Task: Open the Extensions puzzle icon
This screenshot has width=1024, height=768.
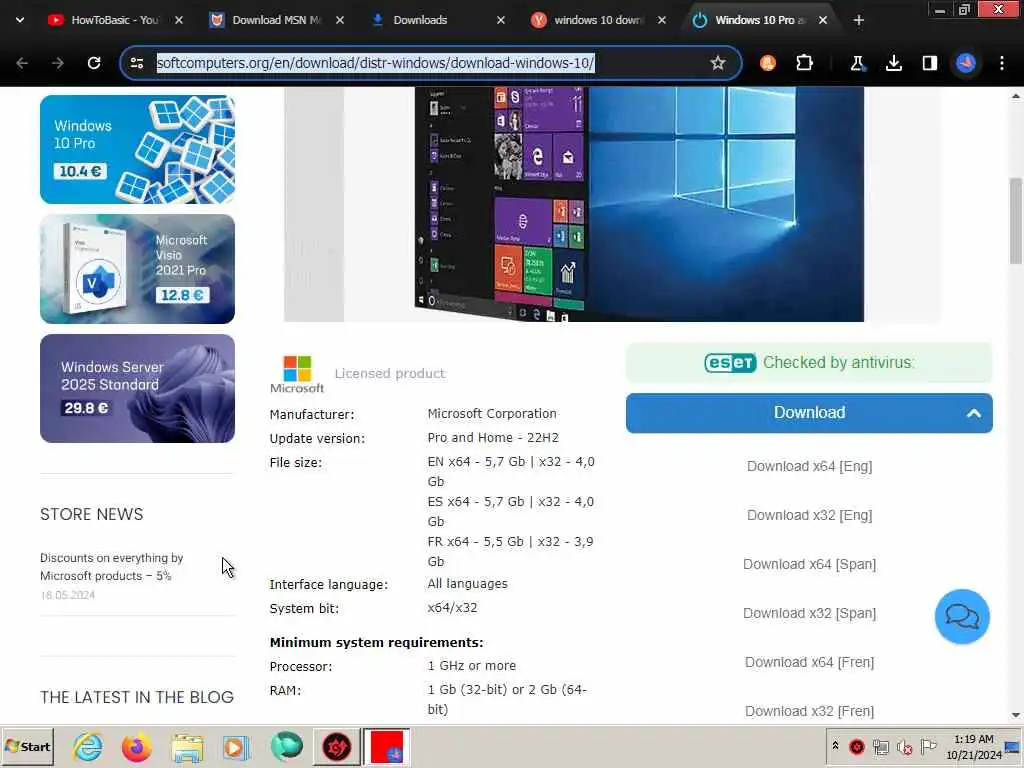Action: [805, 63]
